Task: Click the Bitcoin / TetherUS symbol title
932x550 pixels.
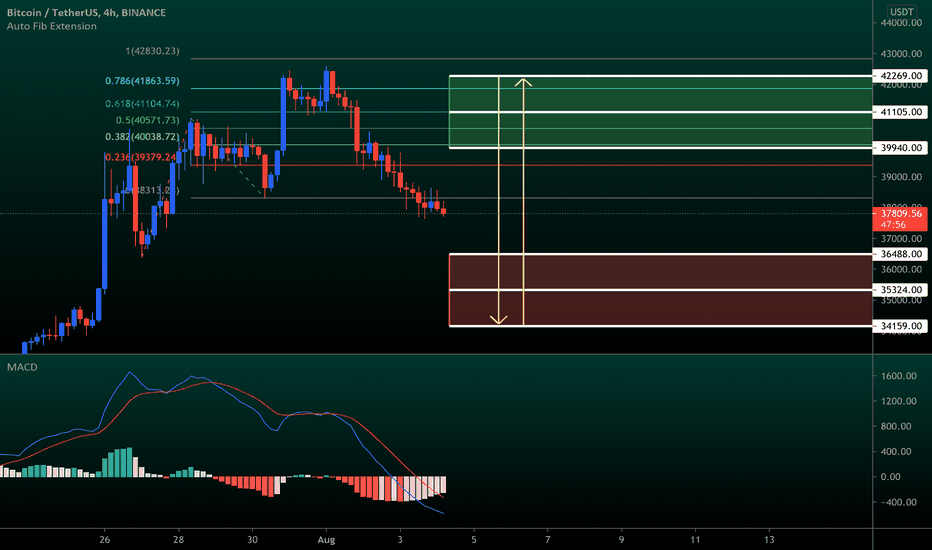Action: click(x=86, y=12)
